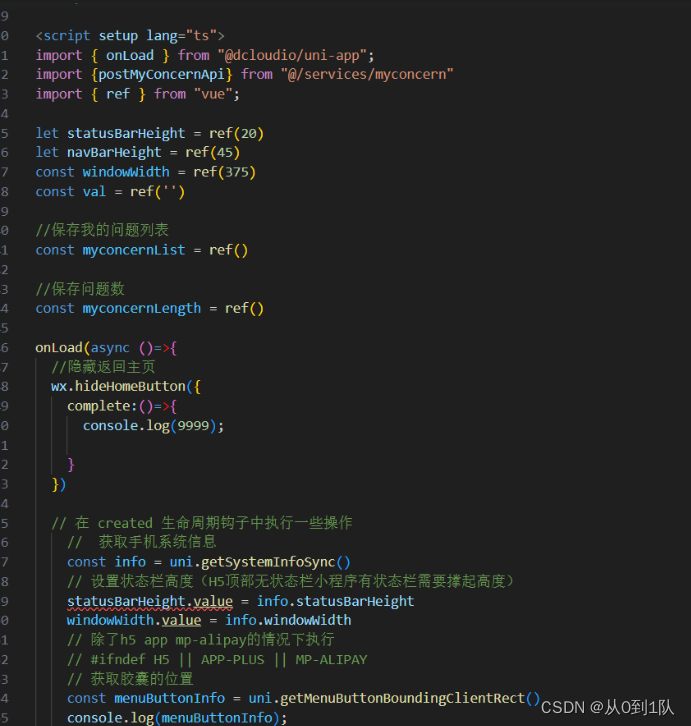This screenshot has height=726, width=691.
Task: Click the val constant name
Action: [94, 192]
